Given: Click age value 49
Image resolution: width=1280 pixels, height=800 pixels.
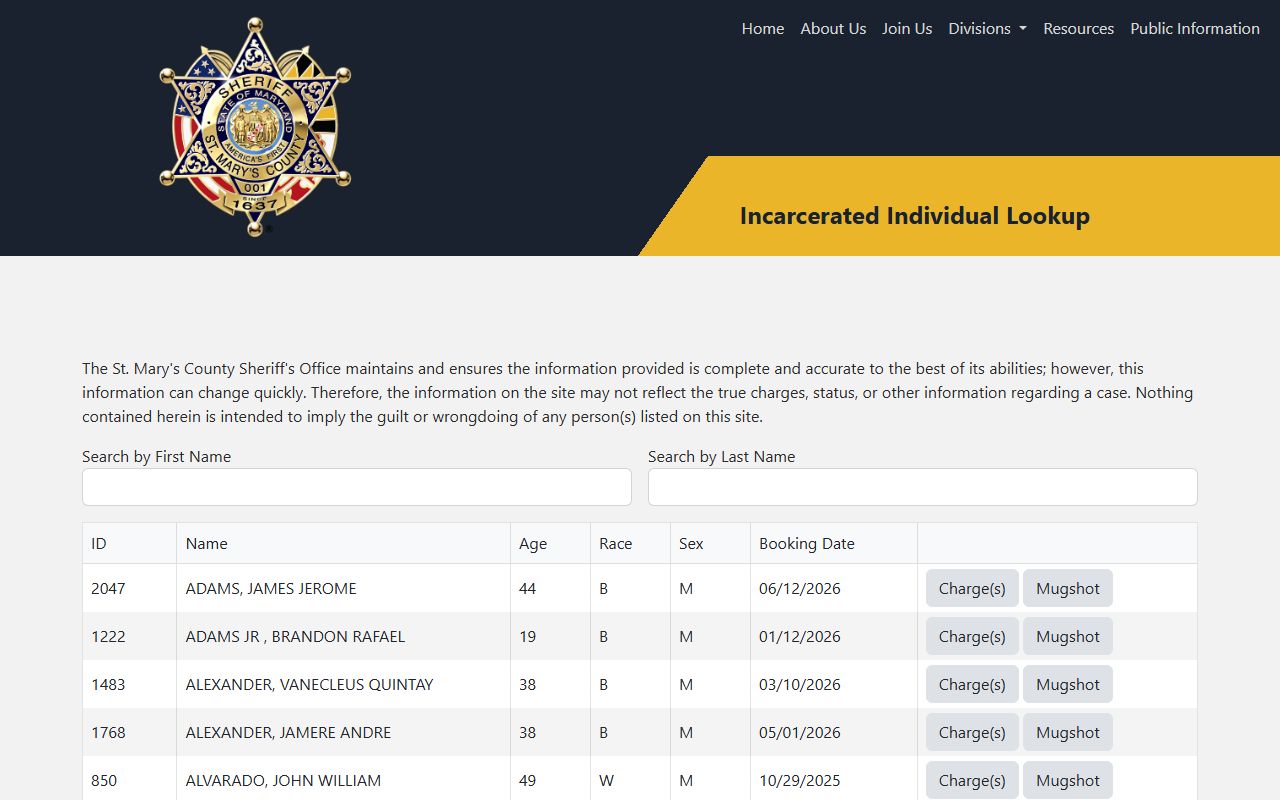Looking at the screenshot, I should click(x=528, y=780).
